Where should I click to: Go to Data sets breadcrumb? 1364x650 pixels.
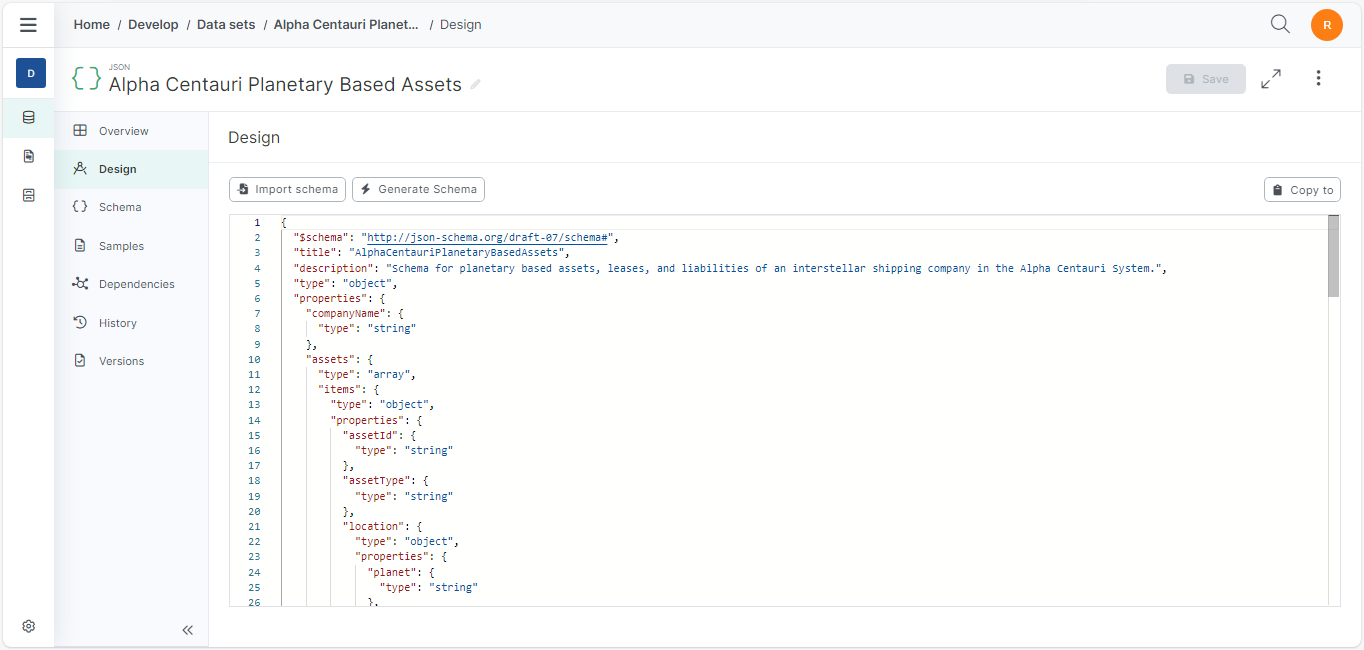pos(226,24)
